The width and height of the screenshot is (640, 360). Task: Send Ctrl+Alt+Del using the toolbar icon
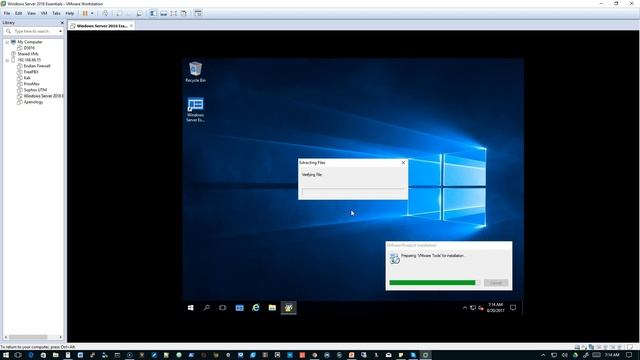[105, 13]
